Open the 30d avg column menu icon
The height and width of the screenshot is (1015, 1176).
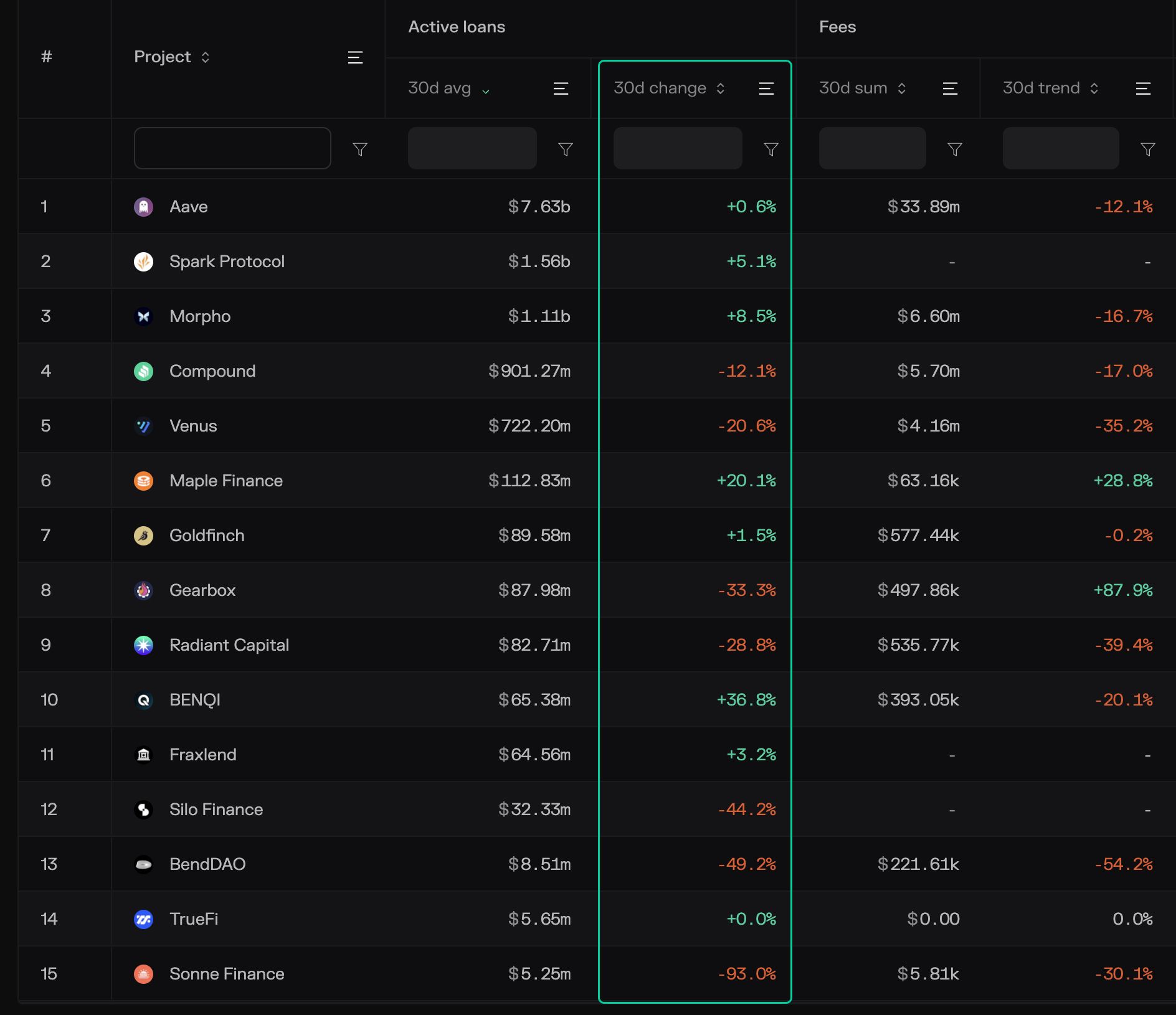point(561,88)
